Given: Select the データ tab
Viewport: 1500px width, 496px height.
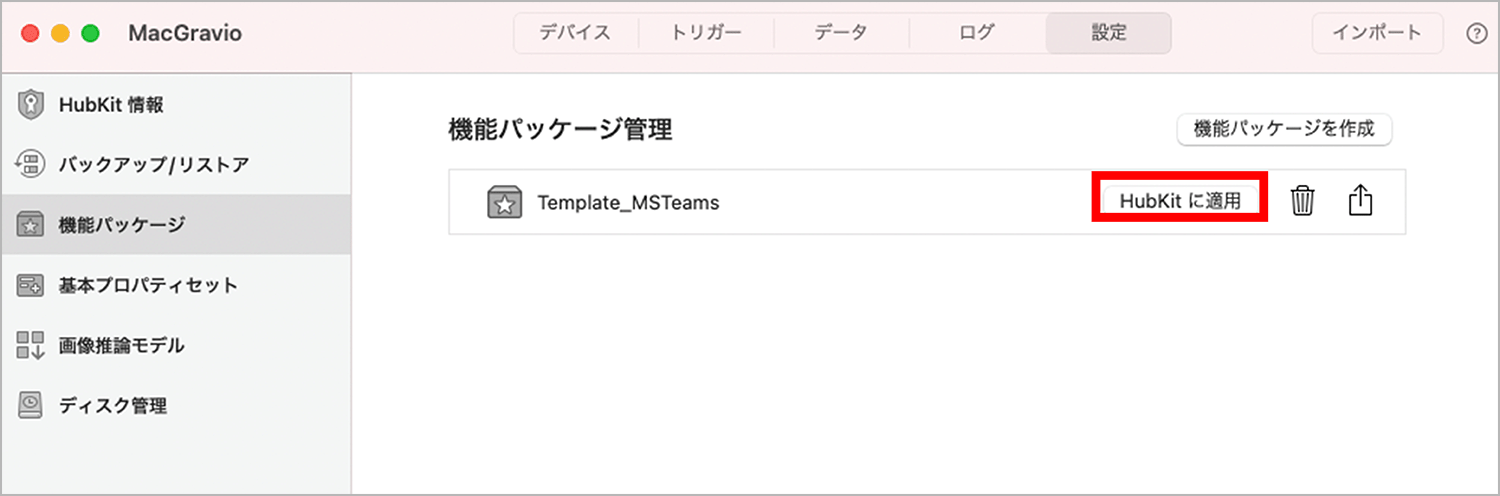Looking at the screenshot, I should (x=841, y=33).
